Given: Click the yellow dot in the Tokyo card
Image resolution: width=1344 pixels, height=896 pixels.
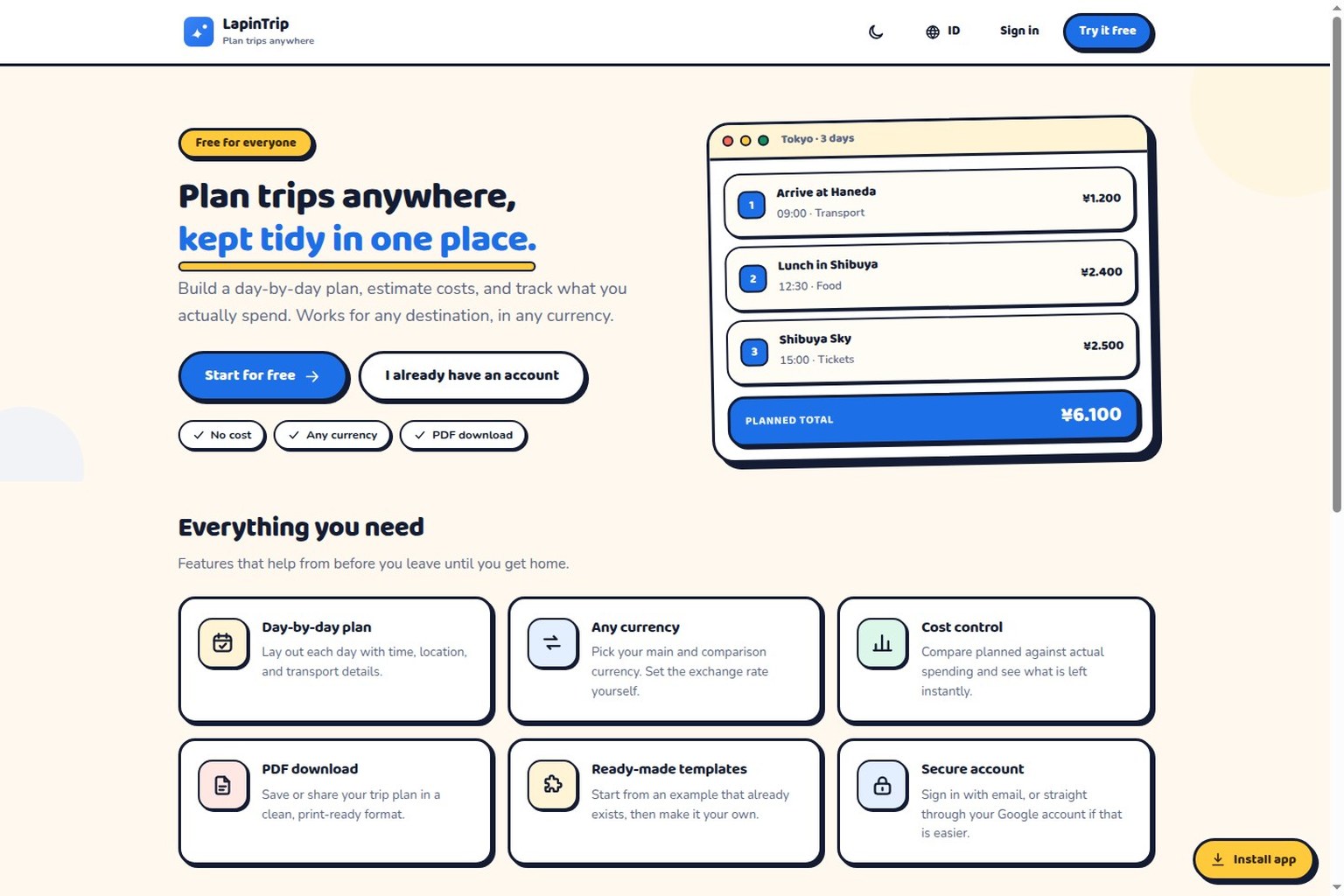Looking at the screenshot, I should click(x=745, y=140).
